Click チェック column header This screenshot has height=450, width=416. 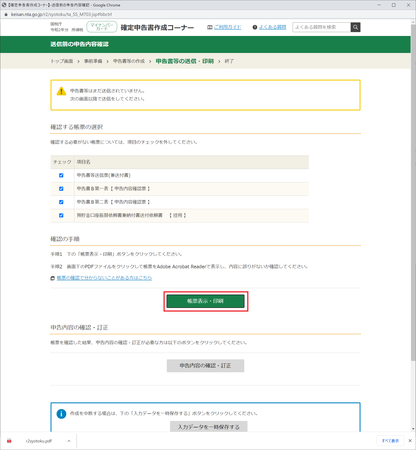(62, 162)
